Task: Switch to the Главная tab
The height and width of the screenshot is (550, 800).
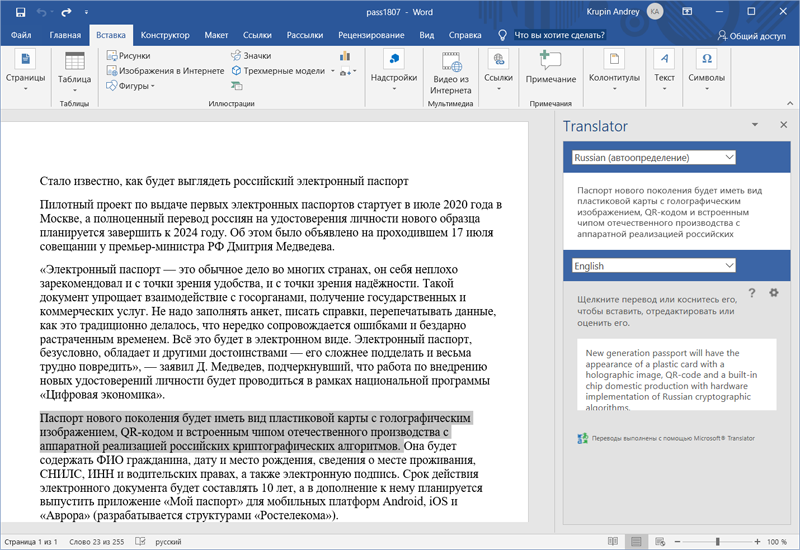Action: pos(65,35)
